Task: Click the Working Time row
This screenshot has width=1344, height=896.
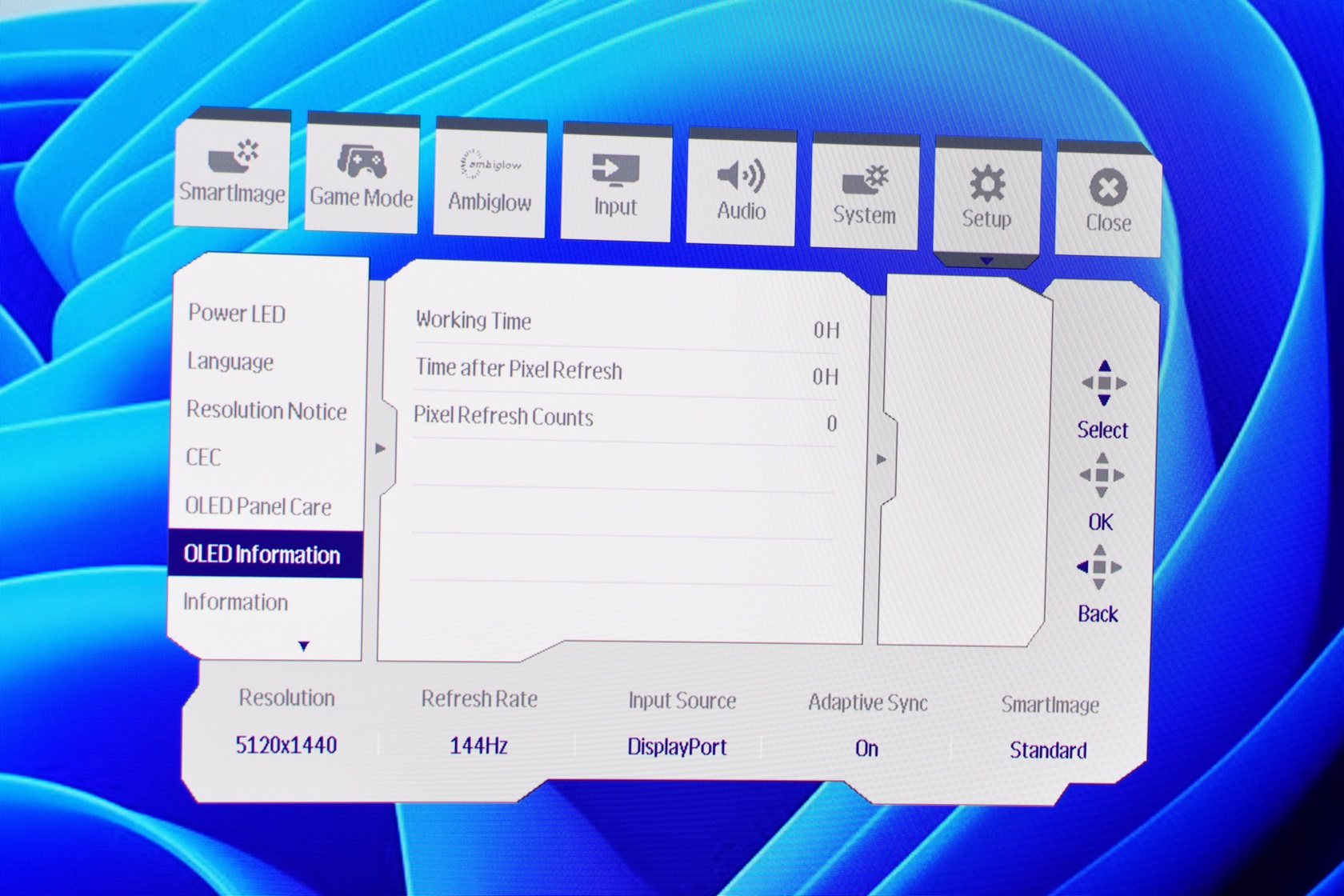Action: tap(626, 325)
